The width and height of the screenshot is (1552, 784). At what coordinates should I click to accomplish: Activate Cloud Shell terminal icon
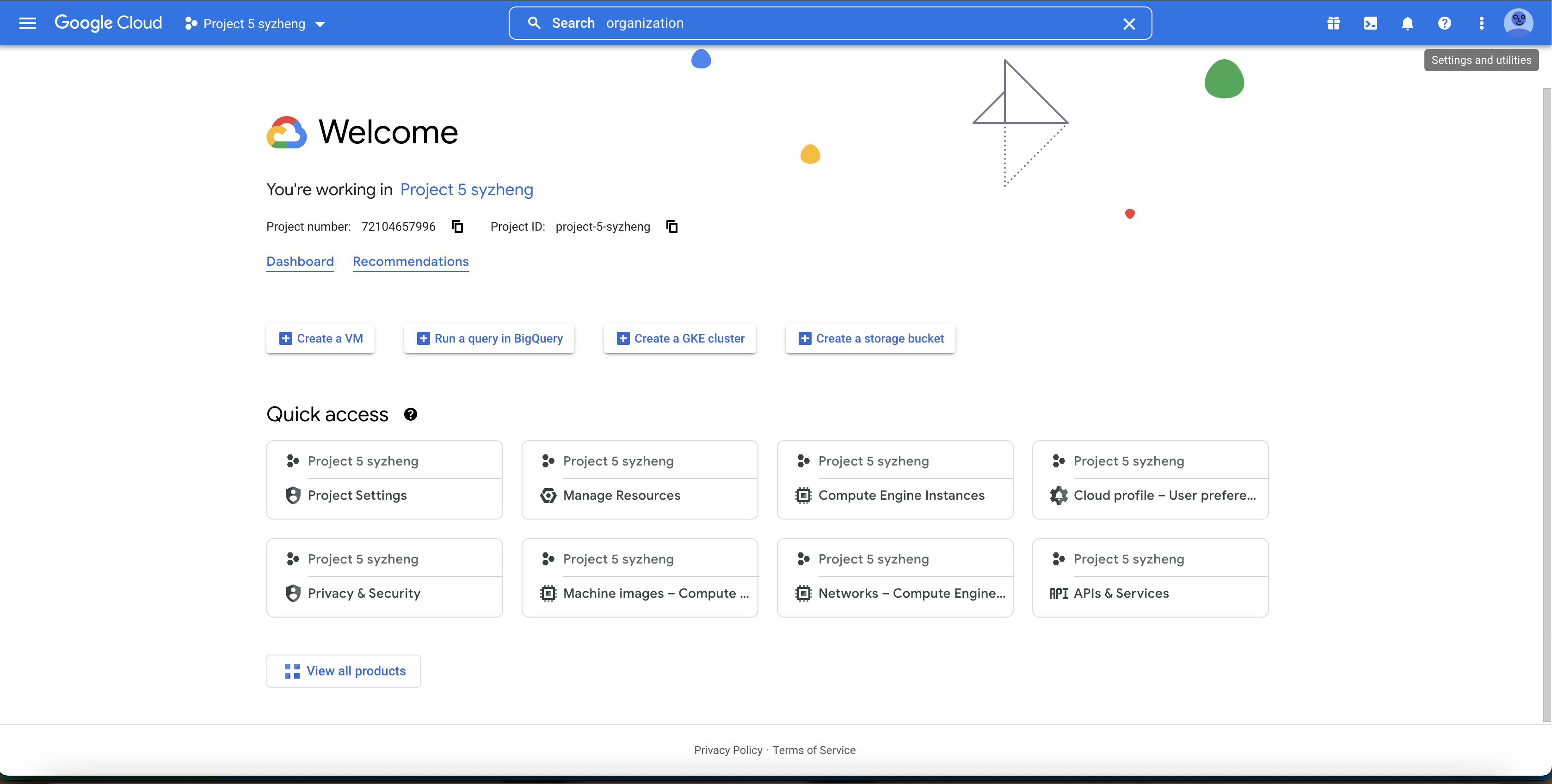coord(1370,24)
